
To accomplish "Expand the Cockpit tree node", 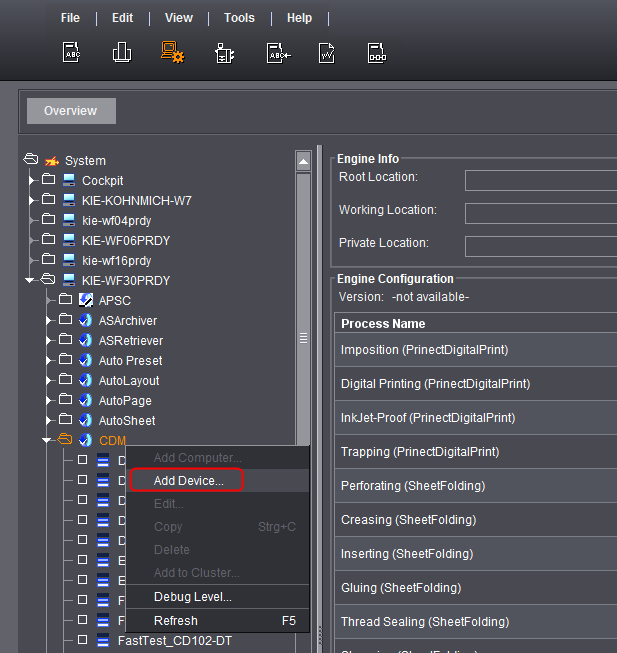I will (32, 180).
